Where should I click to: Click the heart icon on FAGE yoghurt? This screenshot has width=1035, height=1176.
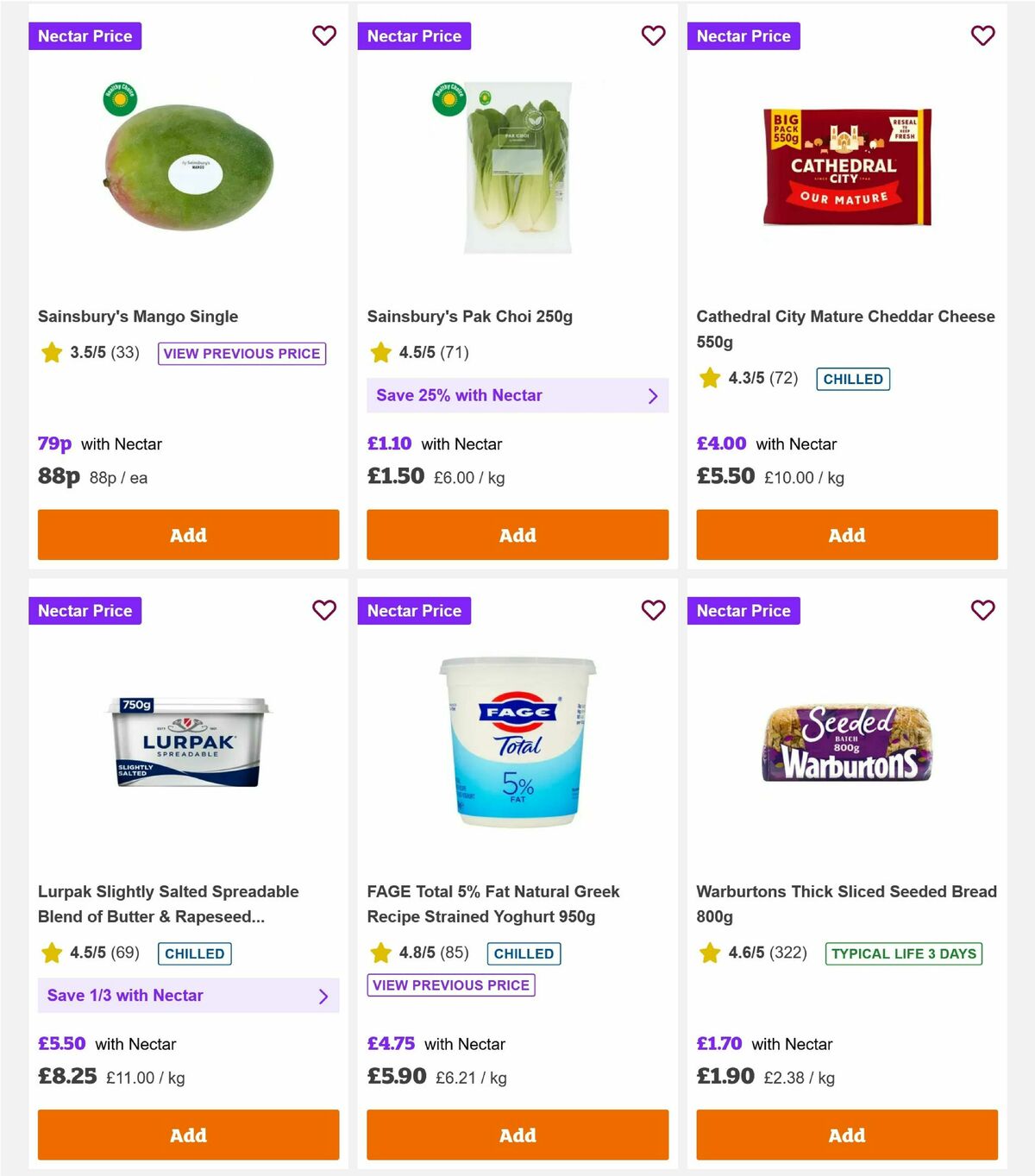point(653,610)
